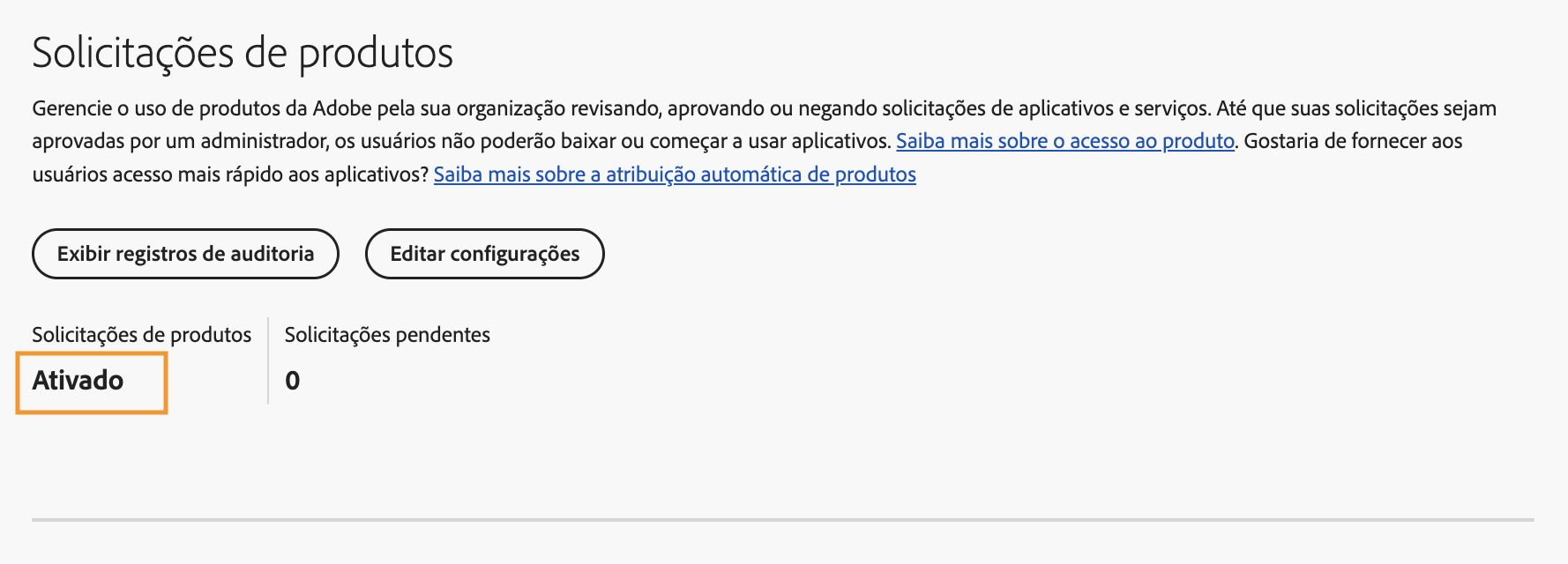Click the Solicitações pendentes column header
The width and height of the screenshot is (1568, 564).
[x=386, y=335]
